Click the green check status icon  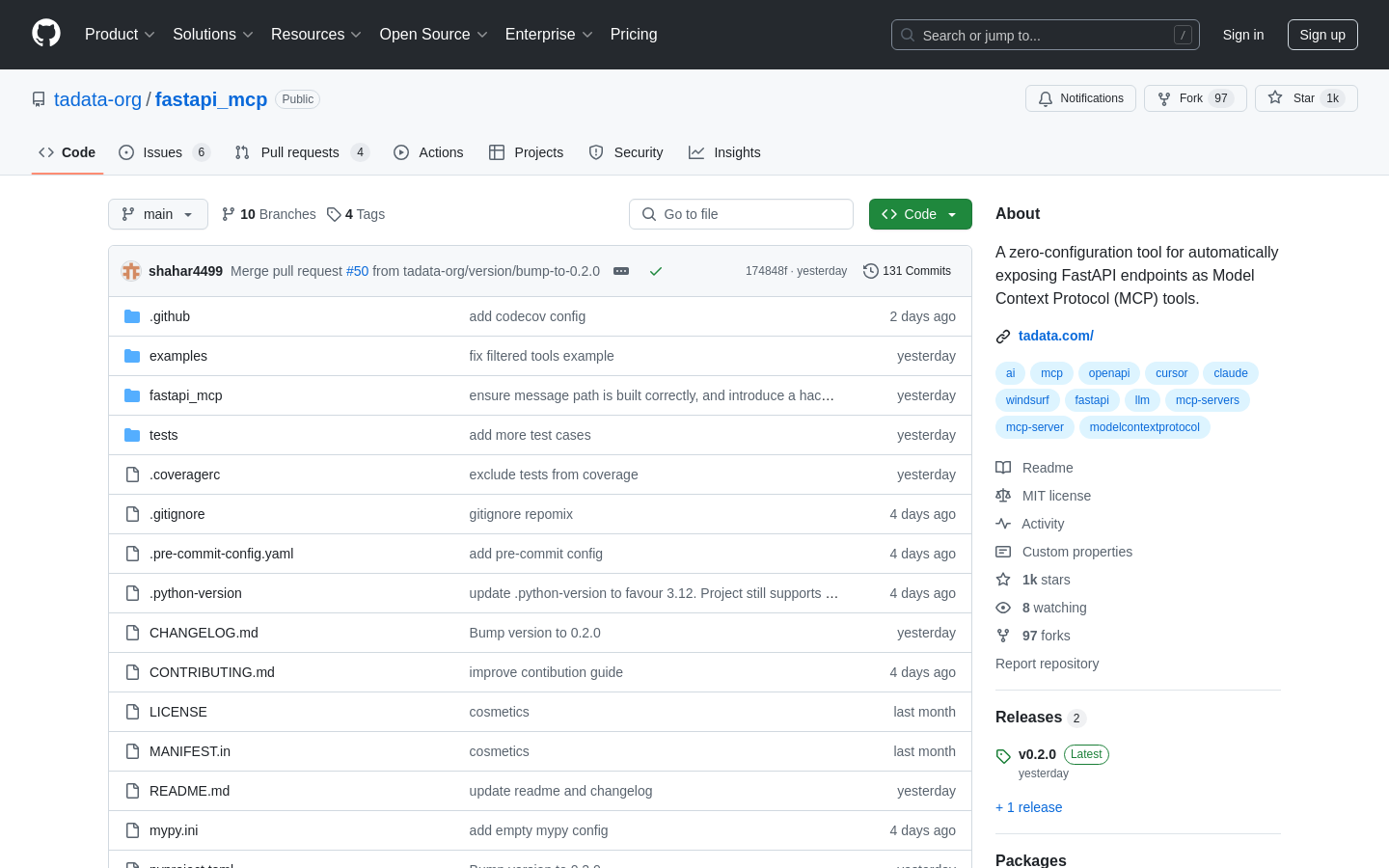656,271
